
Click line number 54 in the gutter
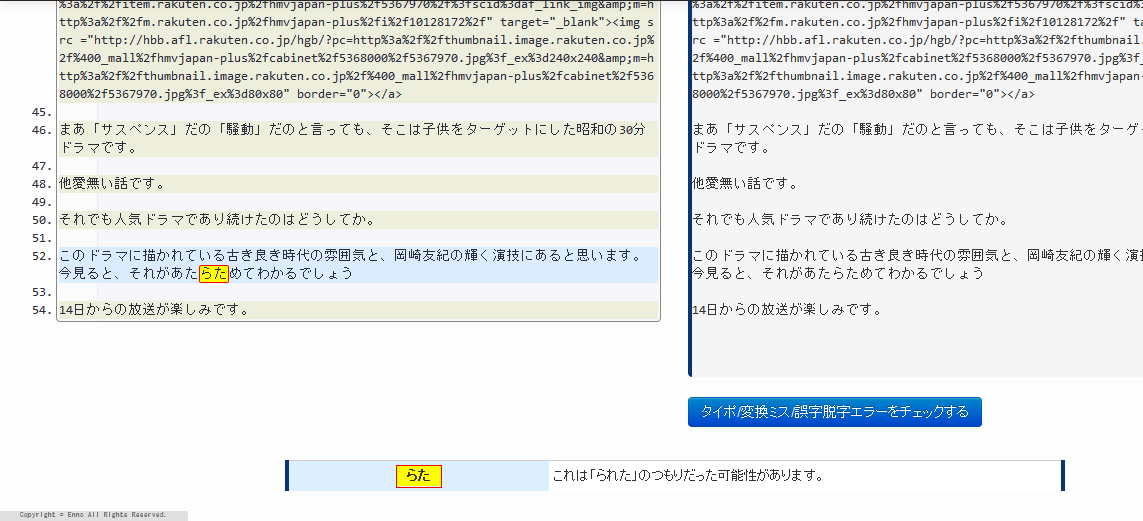tap(42, 310)
